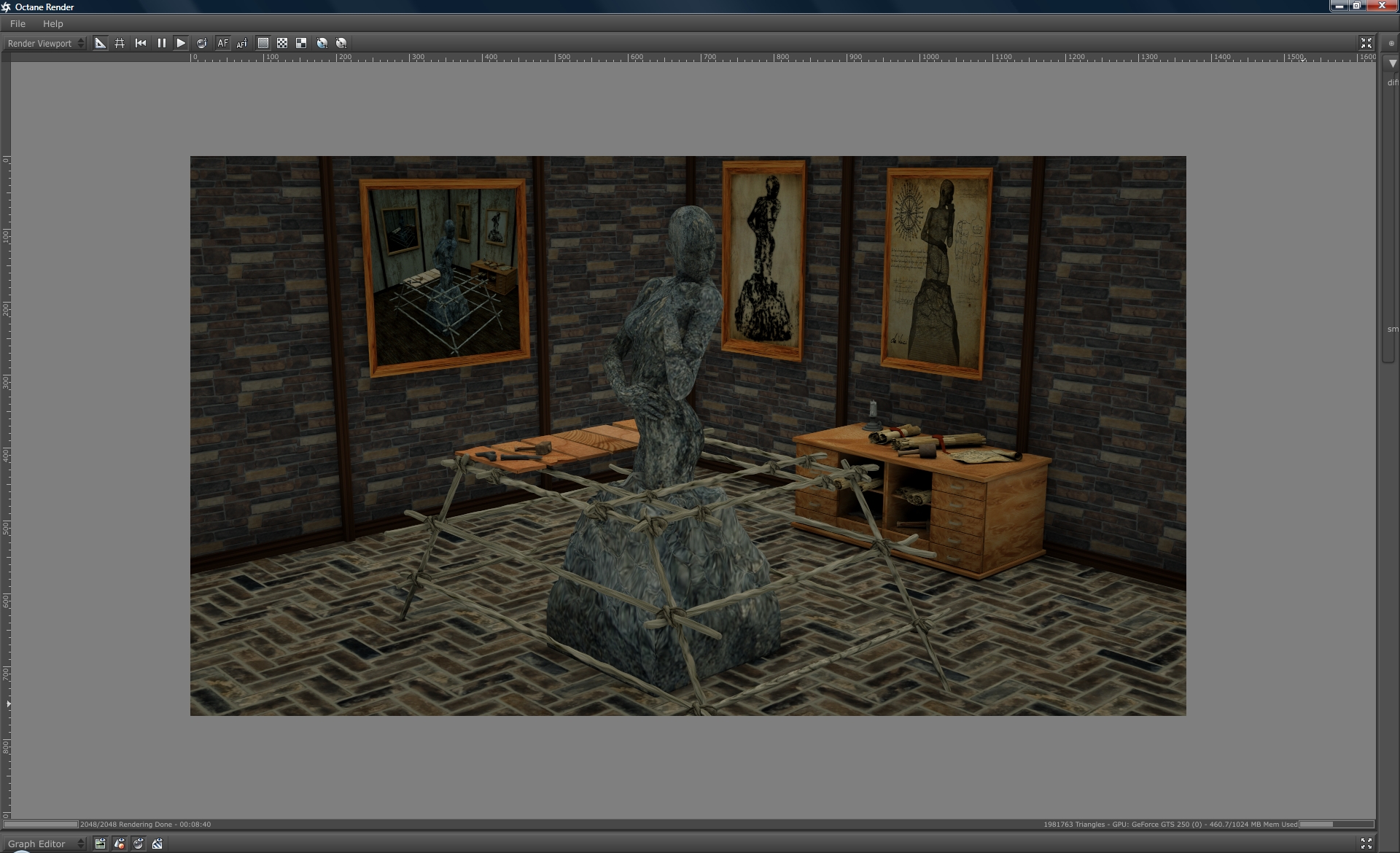Toggle the ruler display tool
Image resolution: width=1400 pixels, height=853 pixels.
point(101,43)
